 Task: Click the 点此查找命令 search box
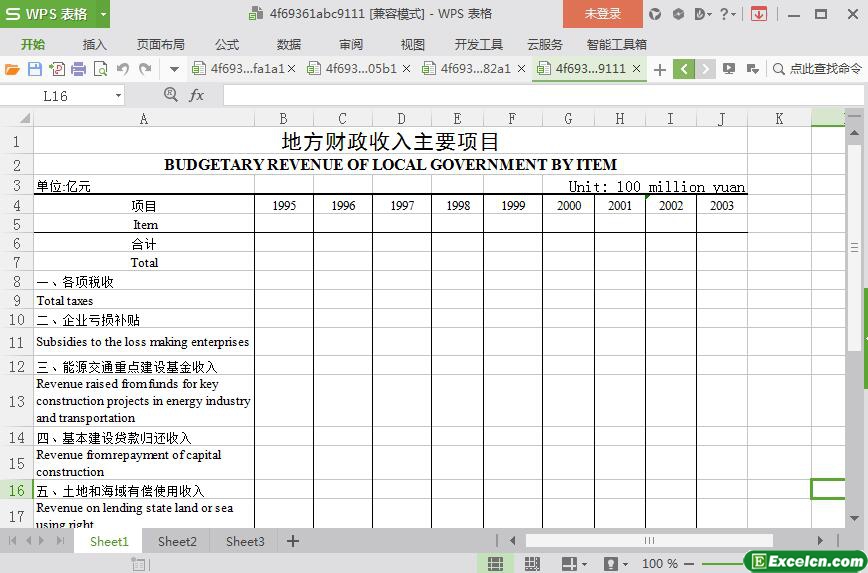coord(818,69)
